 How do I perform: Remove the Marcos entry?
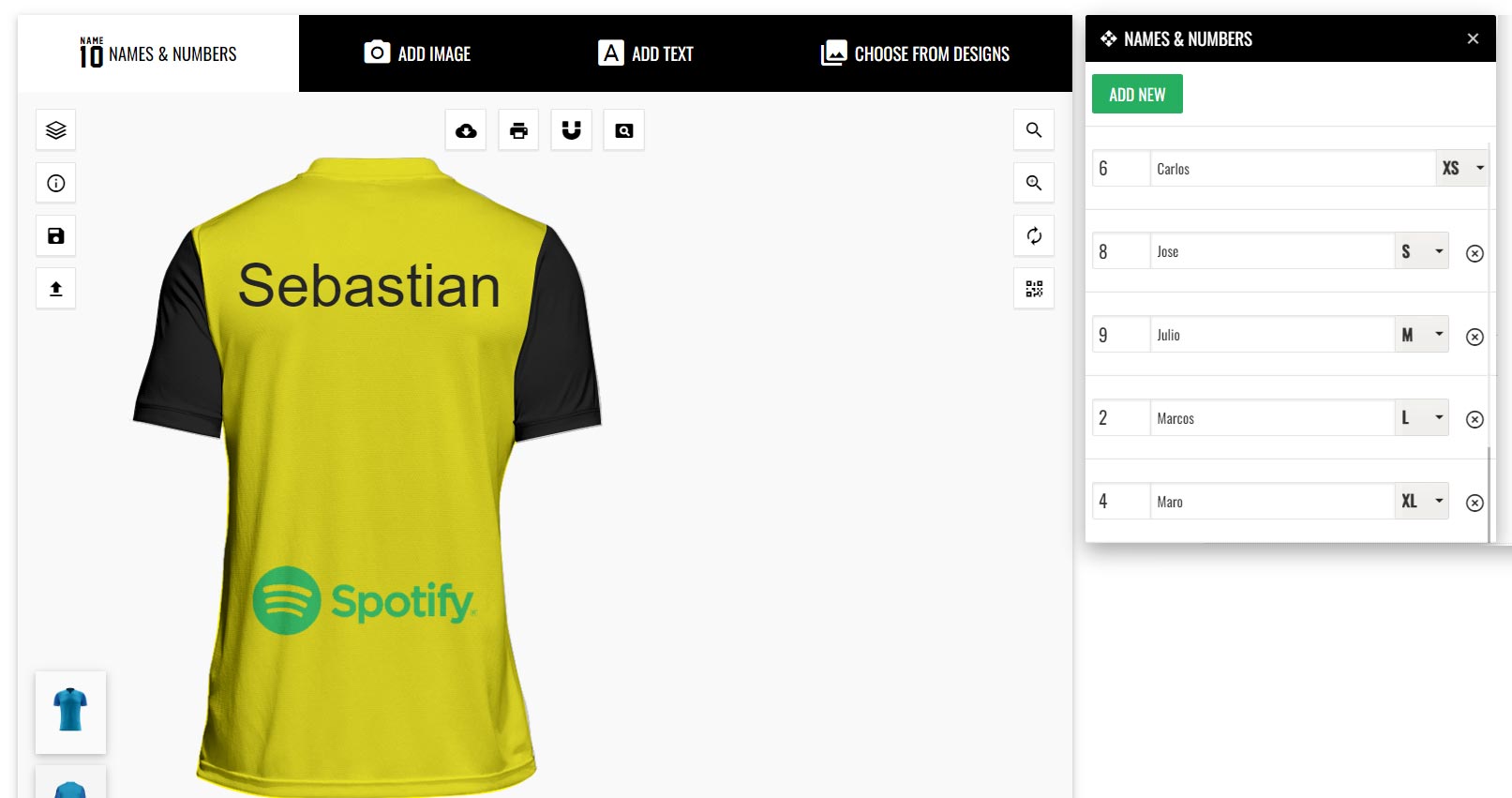(1475, 419)
